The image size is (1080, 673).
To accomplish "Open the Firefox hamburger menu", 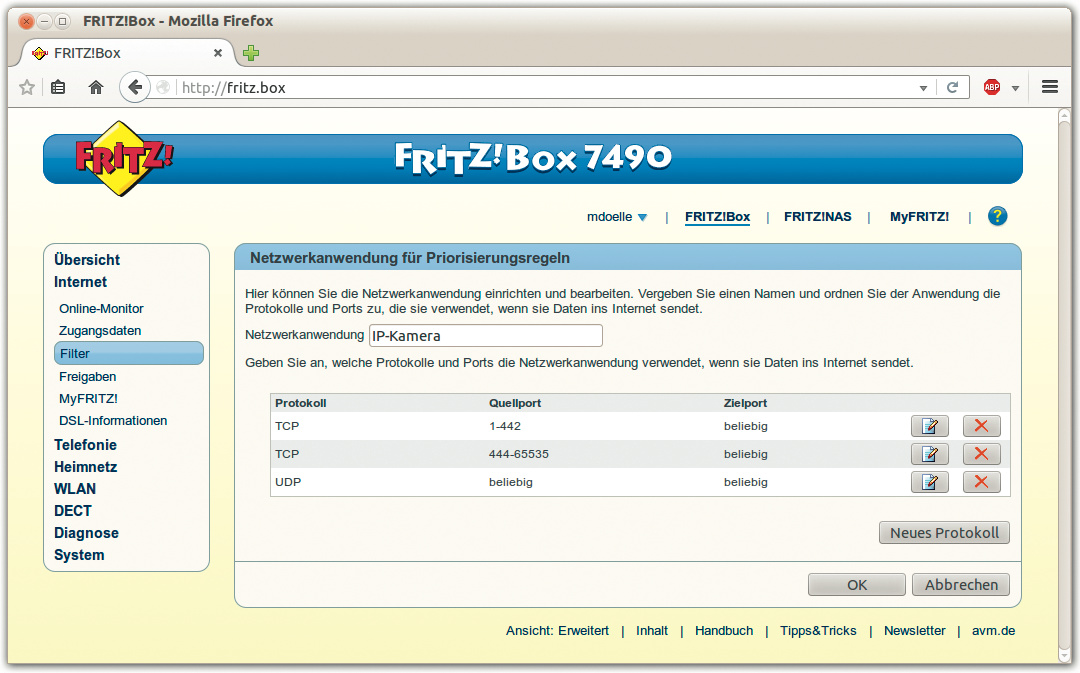I will tap(1049, 87).
